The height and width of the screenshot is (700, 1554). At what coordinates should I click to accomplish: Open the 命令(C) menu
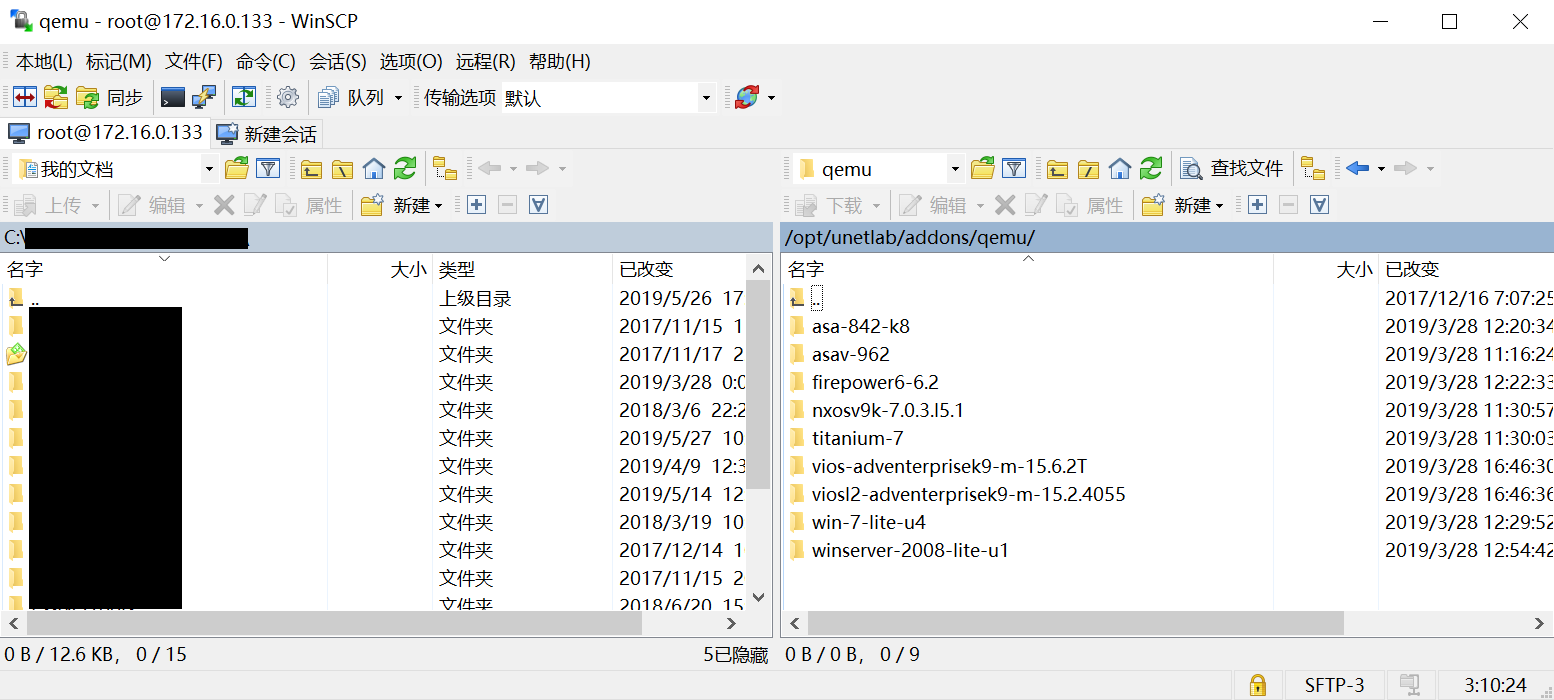(266, 61)
